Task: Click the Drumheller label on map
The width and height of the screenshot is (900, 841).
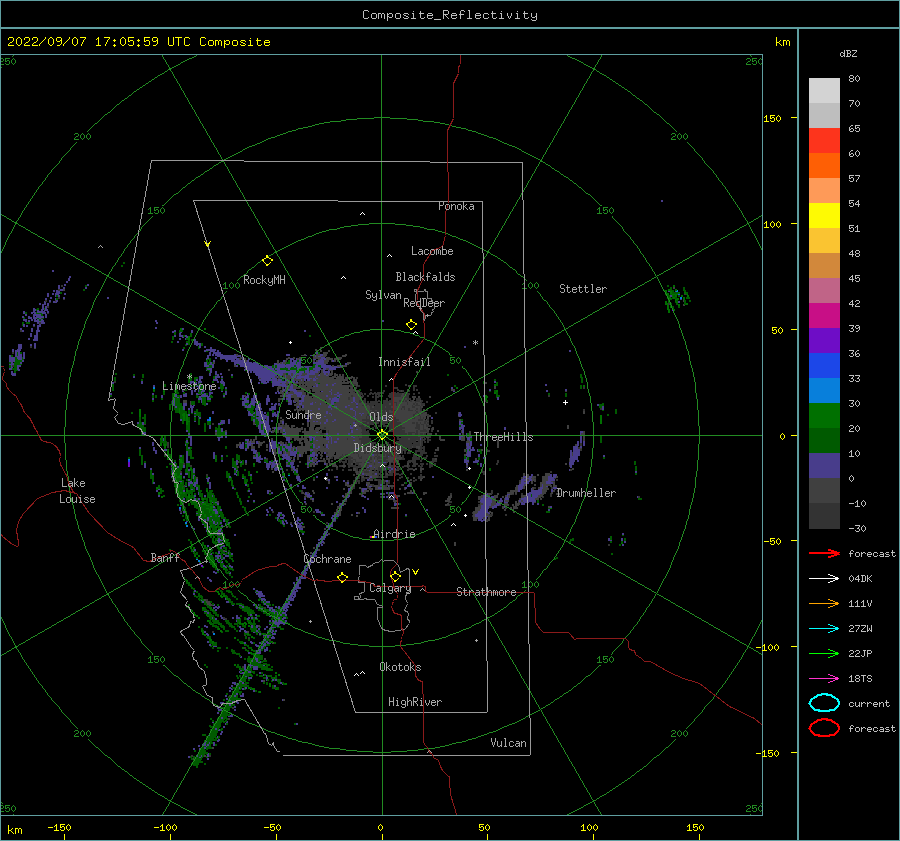Action: [x=586, y=493]
